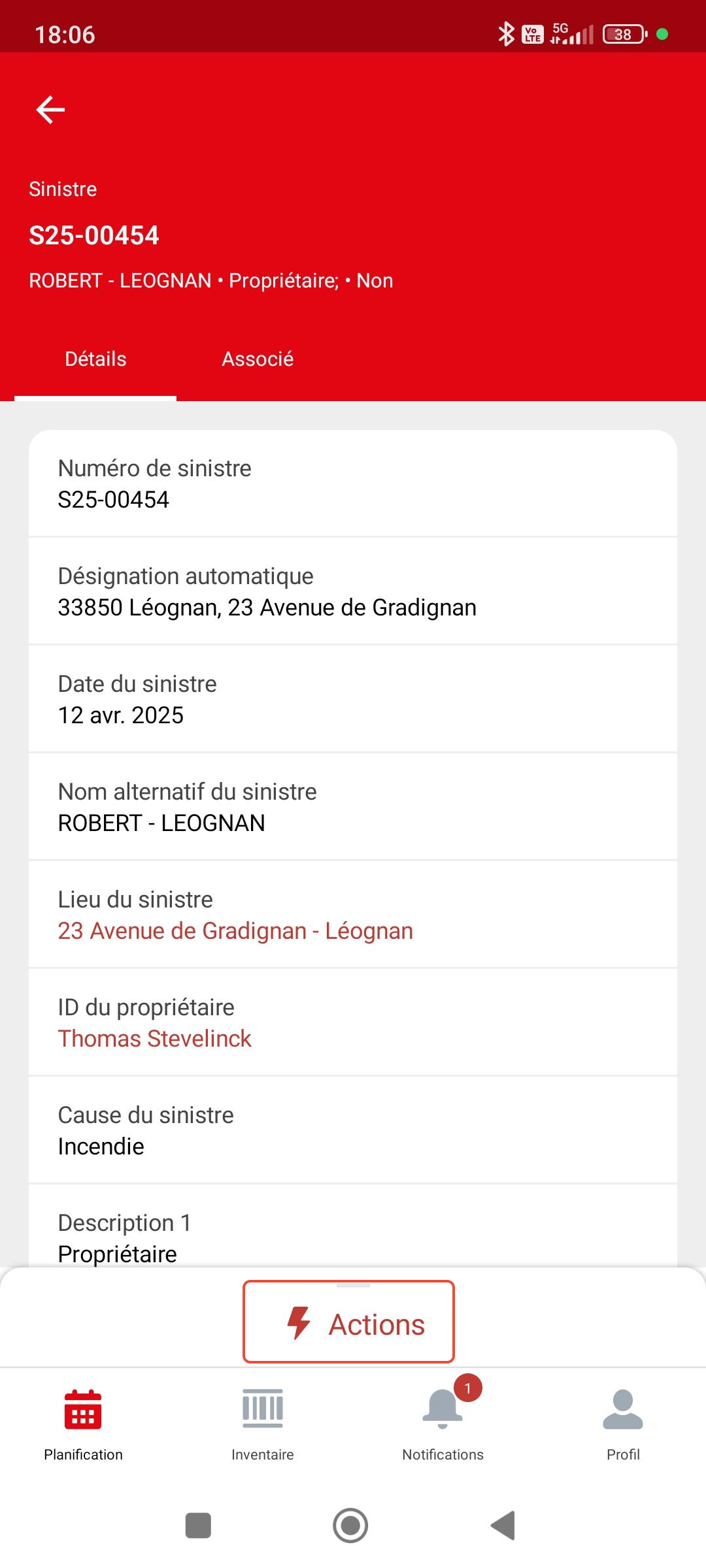
Task: Open the Thomas Stevelinck owner link
Action: (x=154, y=1039)
